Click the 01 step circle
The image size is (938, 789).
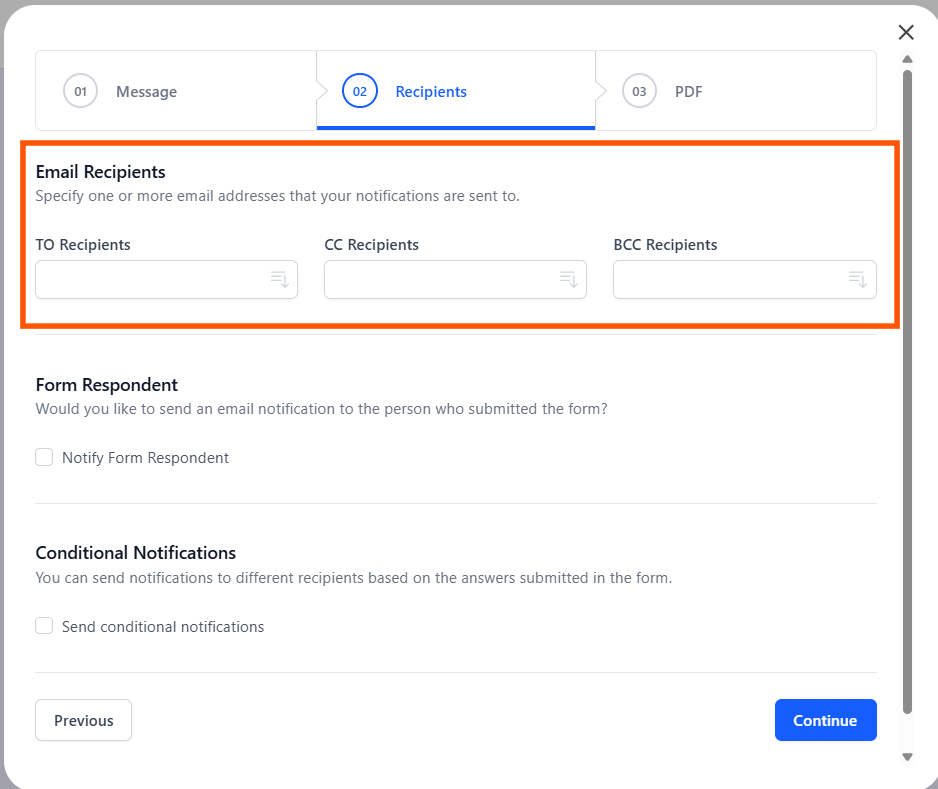click(80, 91)
